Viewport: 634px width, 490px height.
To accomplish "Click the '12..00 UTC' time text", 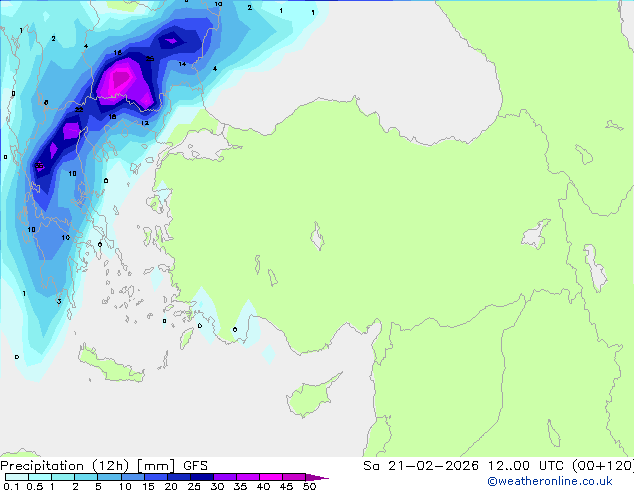I will tap(526, 466).
